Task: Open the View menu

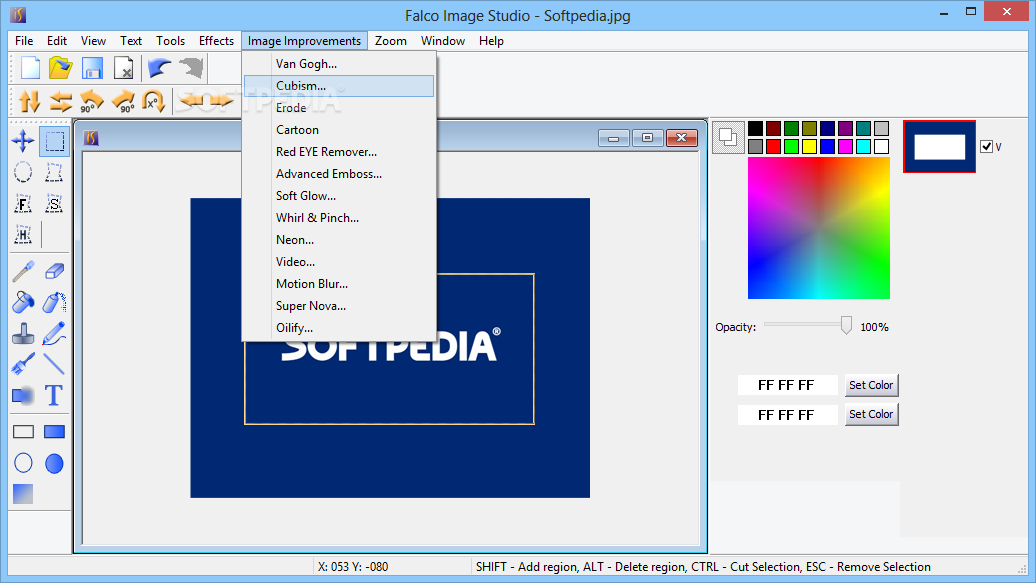Action: [x=93, y=41]
